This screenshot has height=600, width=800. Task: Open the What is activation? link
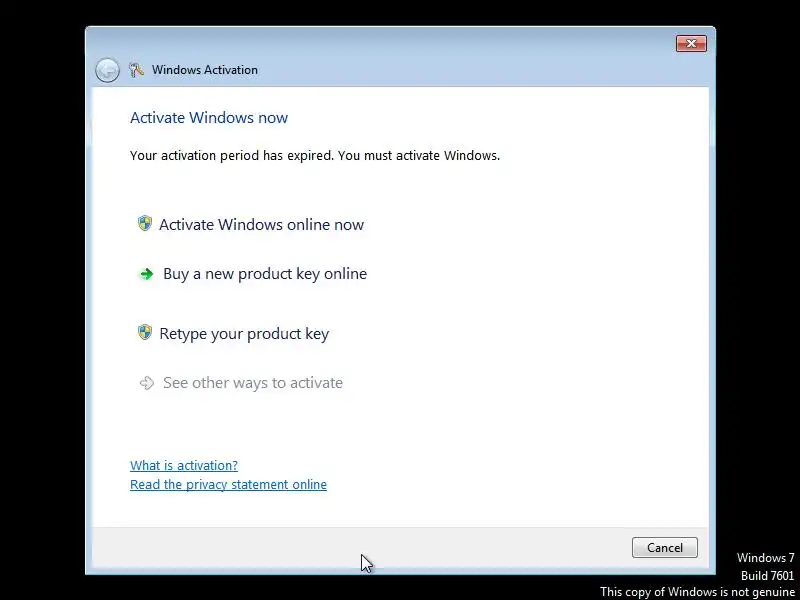click(x=184, y=465)
